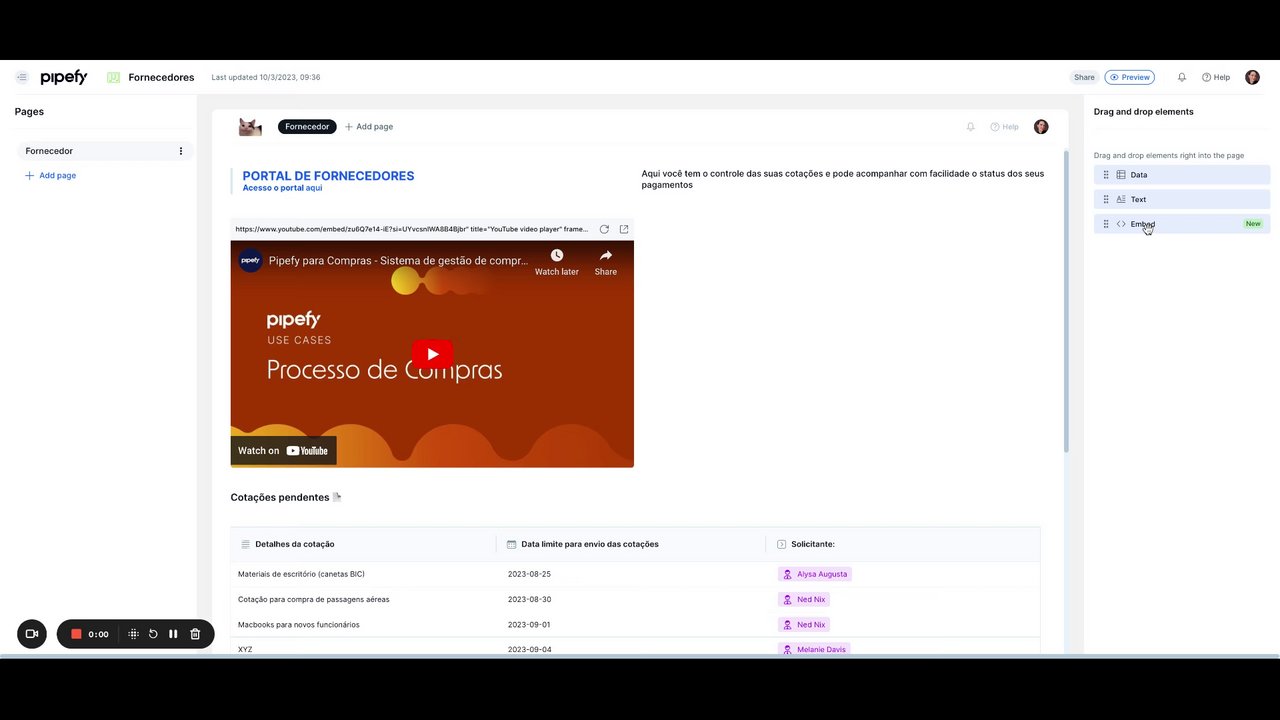Open the video title 'Pipefy para Compras'

click(398, 260)
